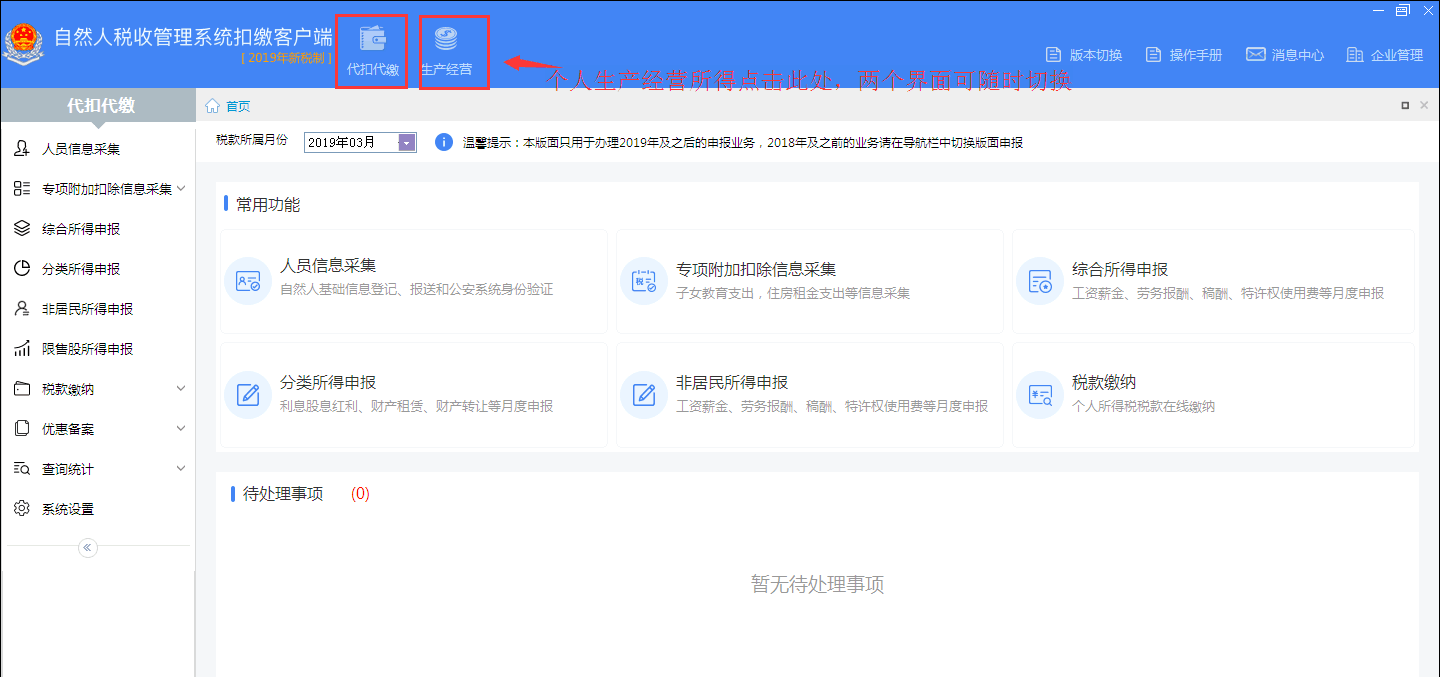Click the ID card icon on 人员信息采集 card
1440x677 pixels.
(248, 281)
